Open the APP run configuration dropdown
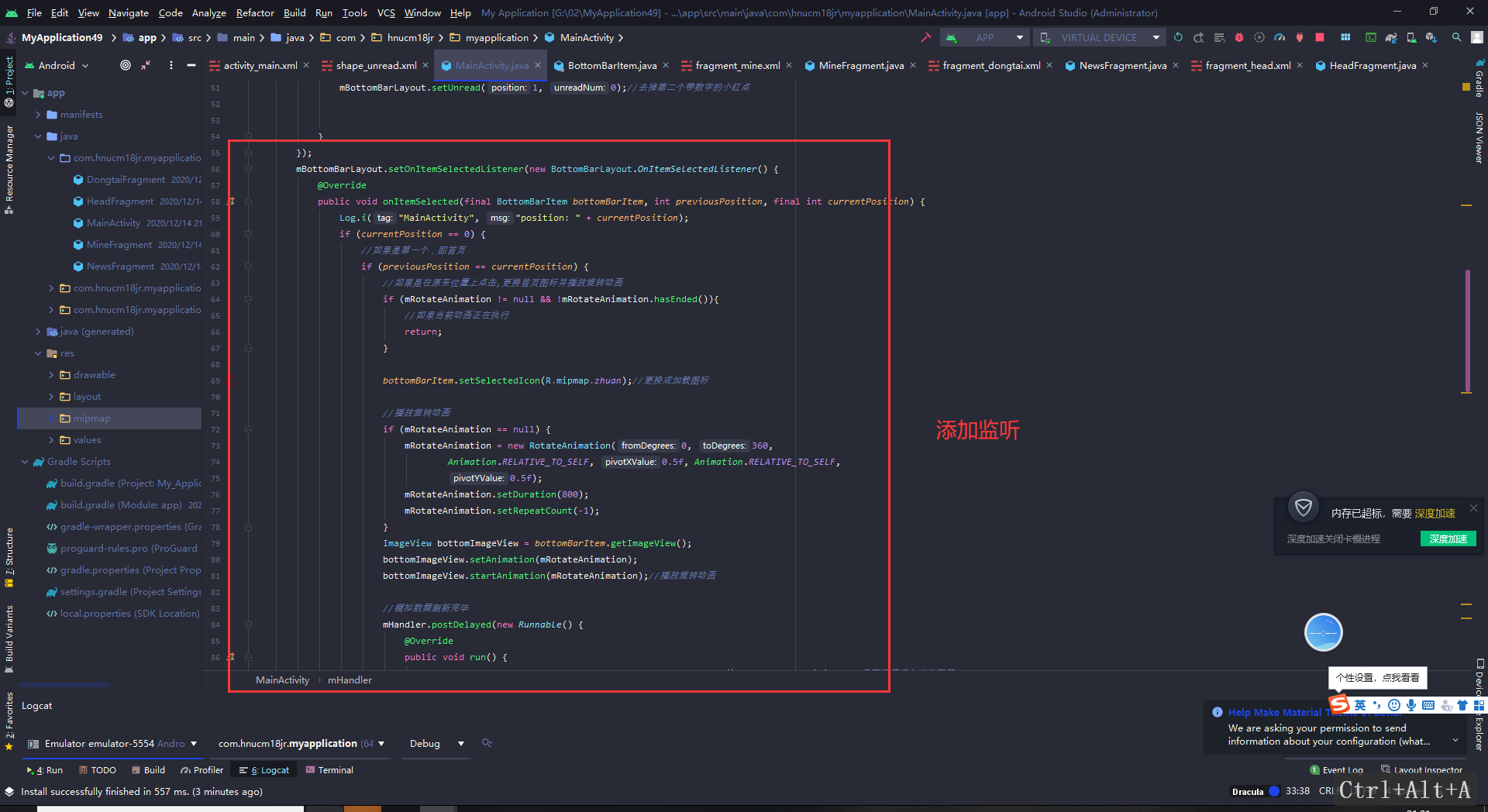Viewport: 1488px width, 812px height. click(x=984, y=37)
